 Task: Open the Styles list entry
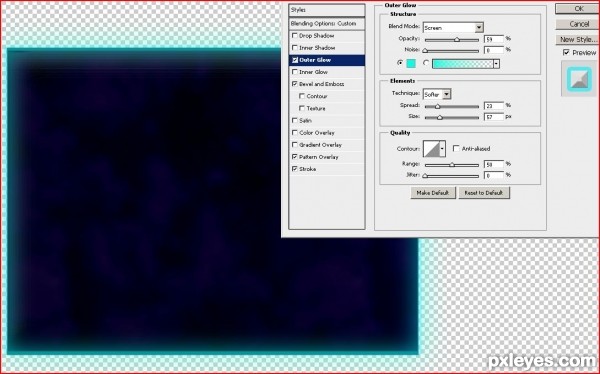pos(327,10)
